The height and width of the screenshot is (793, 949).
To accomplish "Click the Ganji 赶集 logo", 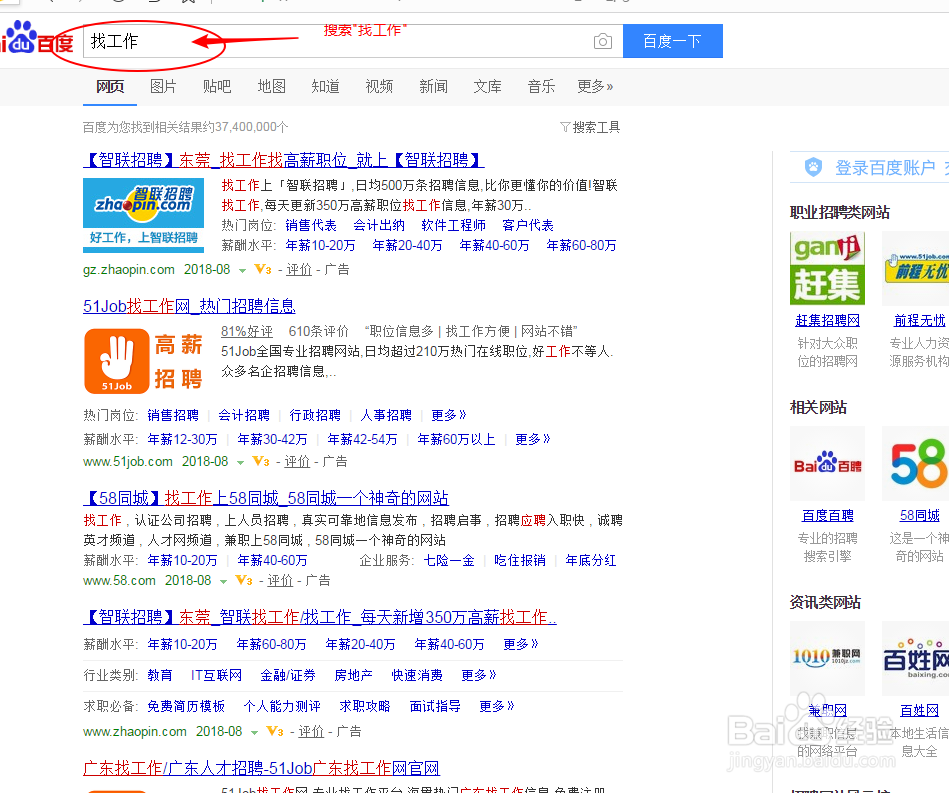I will click(x=827, y=268).
